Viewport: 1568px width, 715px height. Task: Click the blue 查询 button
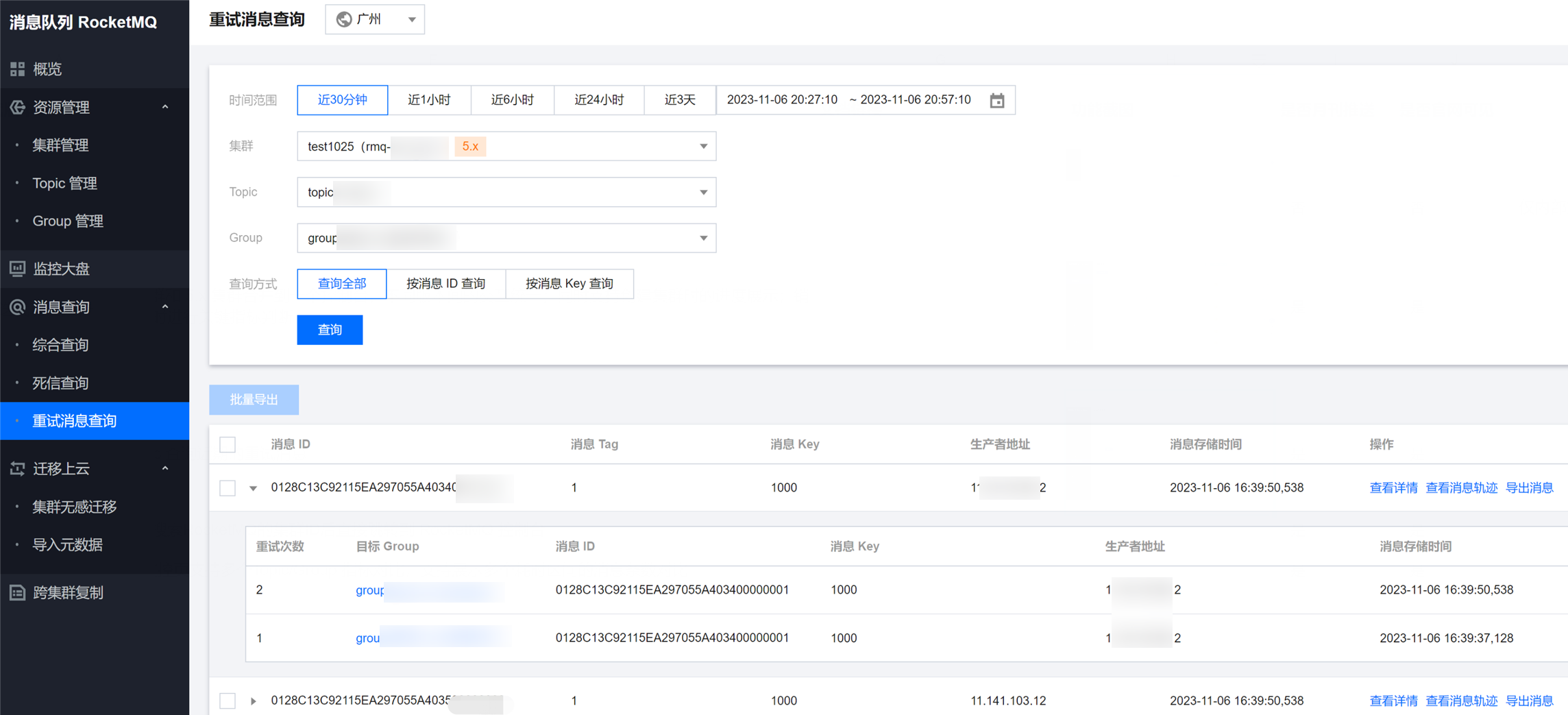click(330, 330)
